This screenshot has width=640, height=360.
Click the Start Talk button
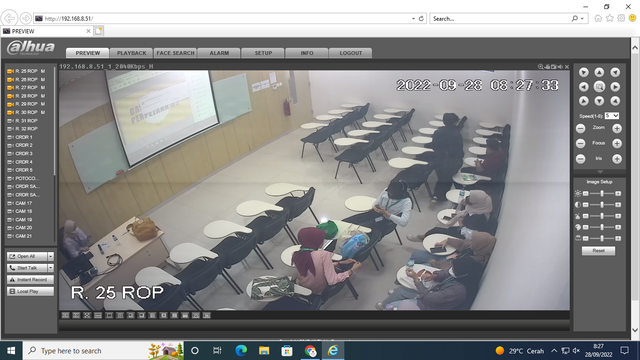[27, 268]
